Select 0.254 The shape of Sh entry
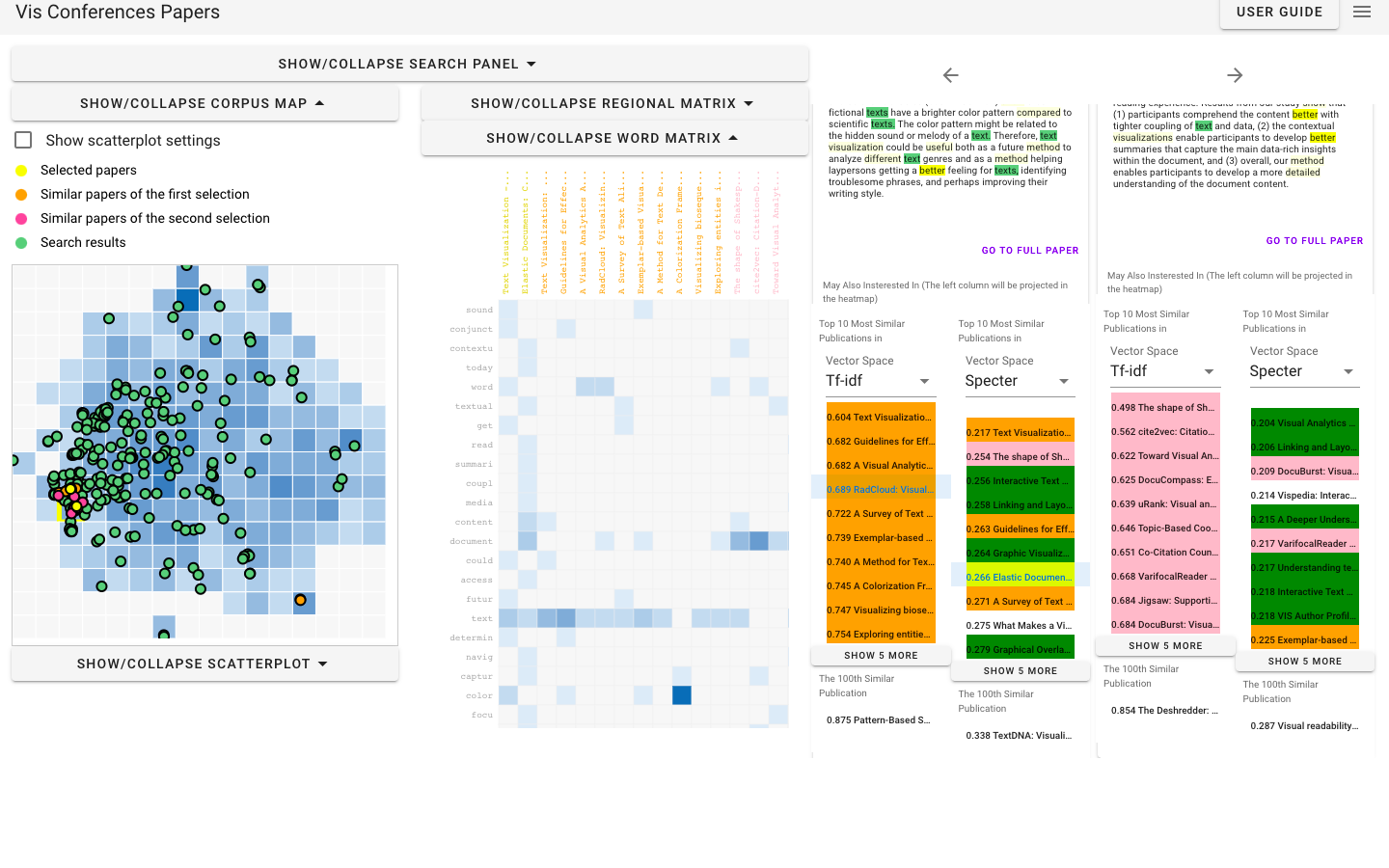The height and width of the screenshot is (868, 1389). pyautogui.click(x=1020, y=457)
